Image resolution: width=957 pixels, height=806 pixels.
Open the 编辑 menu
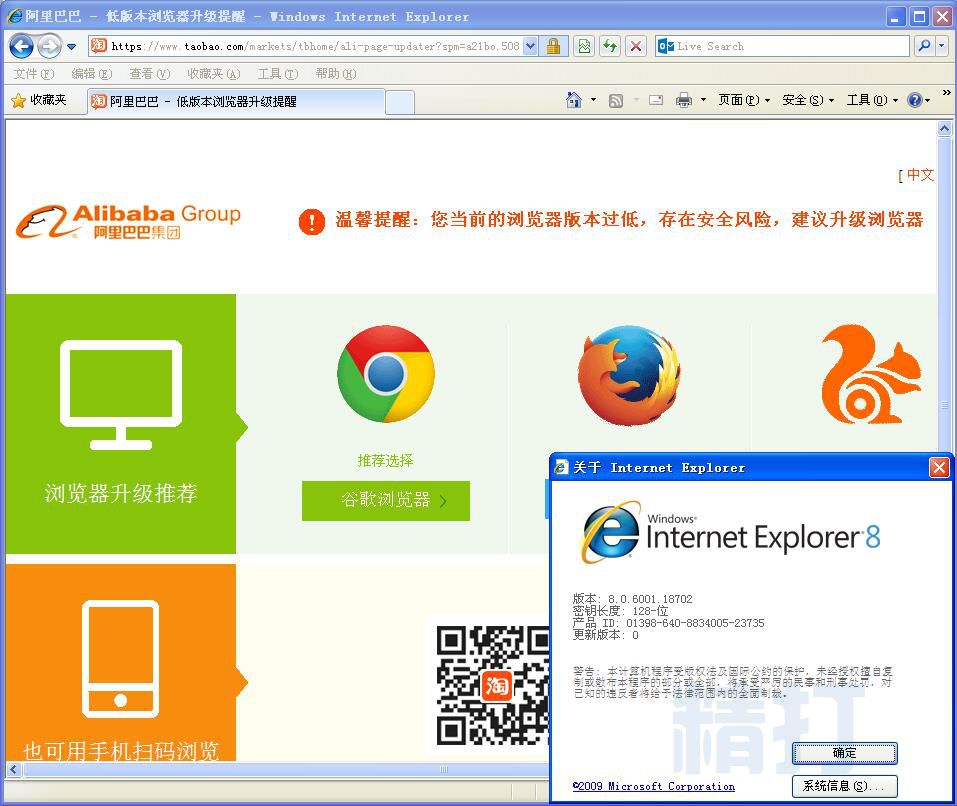pyautogui.click(x=92, y=74)
